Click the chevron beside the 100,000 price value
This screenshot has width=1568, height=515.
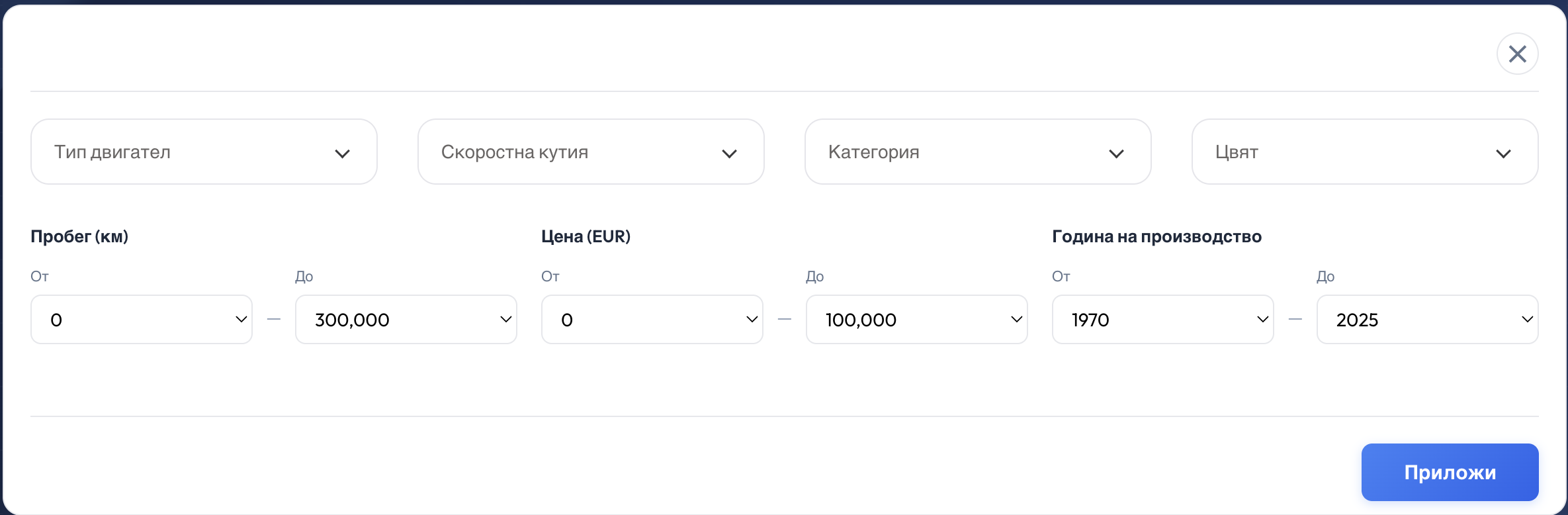click(x=1016, y=320)
